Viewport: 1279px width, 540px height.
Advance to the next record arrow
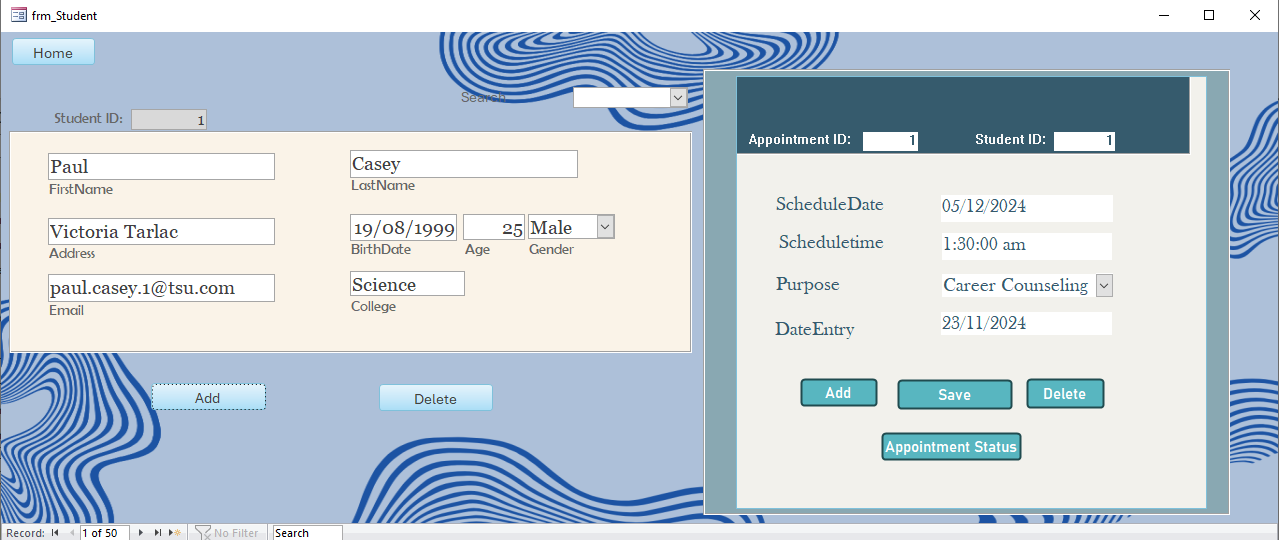click(x=141, y=533)
